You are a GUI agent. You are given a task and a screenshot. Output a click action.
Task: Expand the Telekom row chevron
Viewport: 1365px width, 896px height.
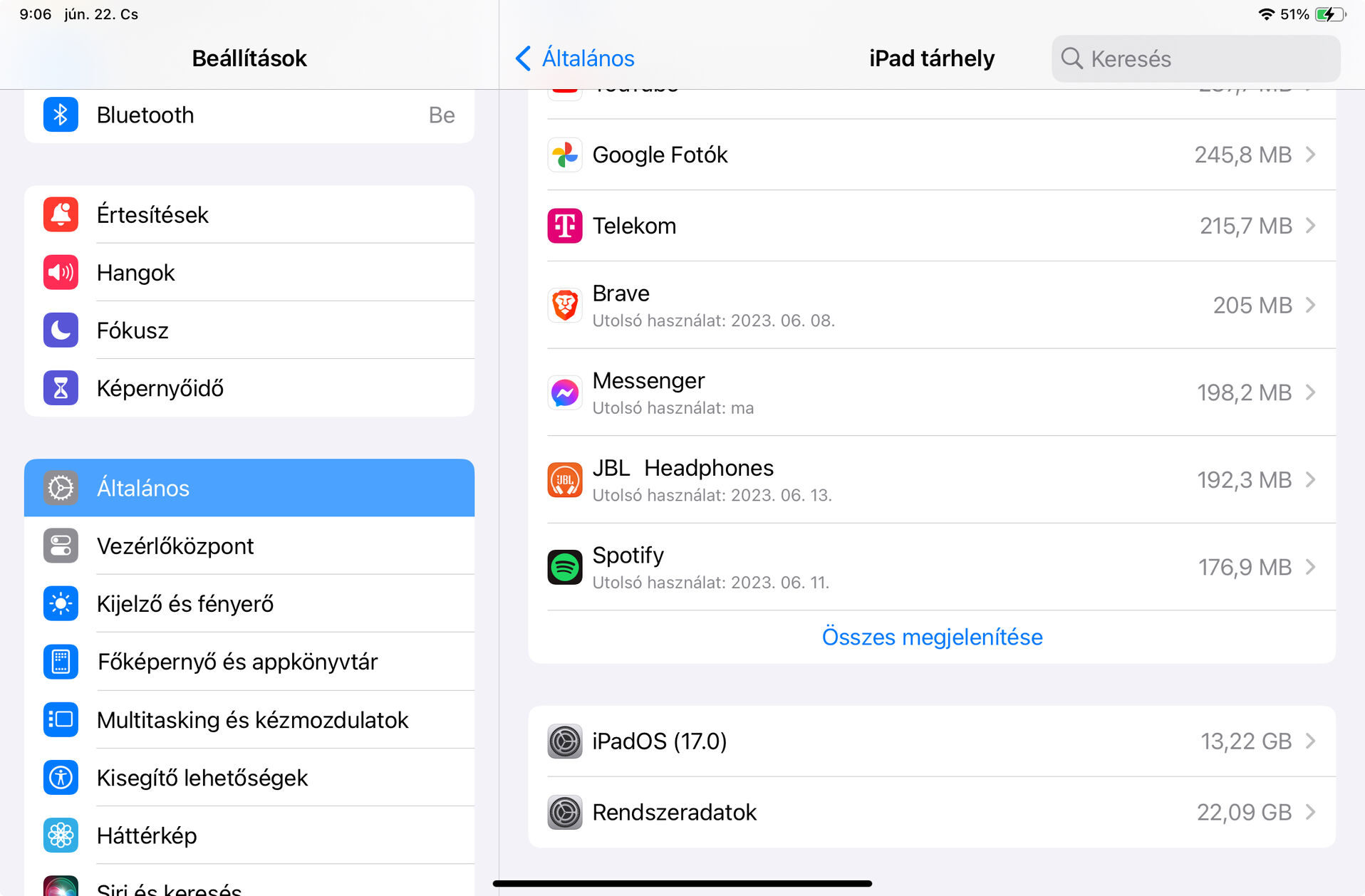pos(1310,226)
